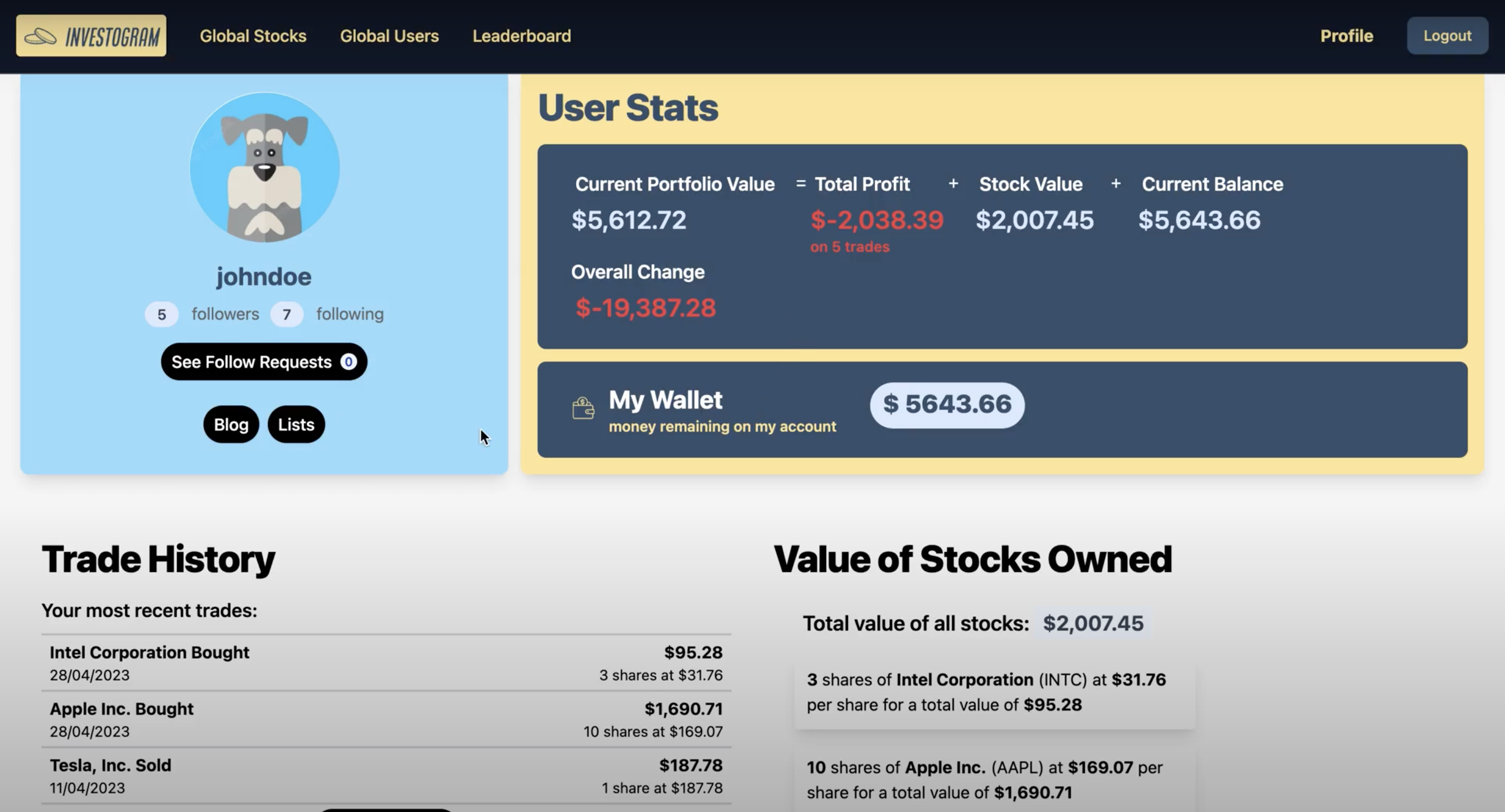
Task: Select the Apple Inc. Bought trade row
Action: pyautogui.click(x=386, y=719)
